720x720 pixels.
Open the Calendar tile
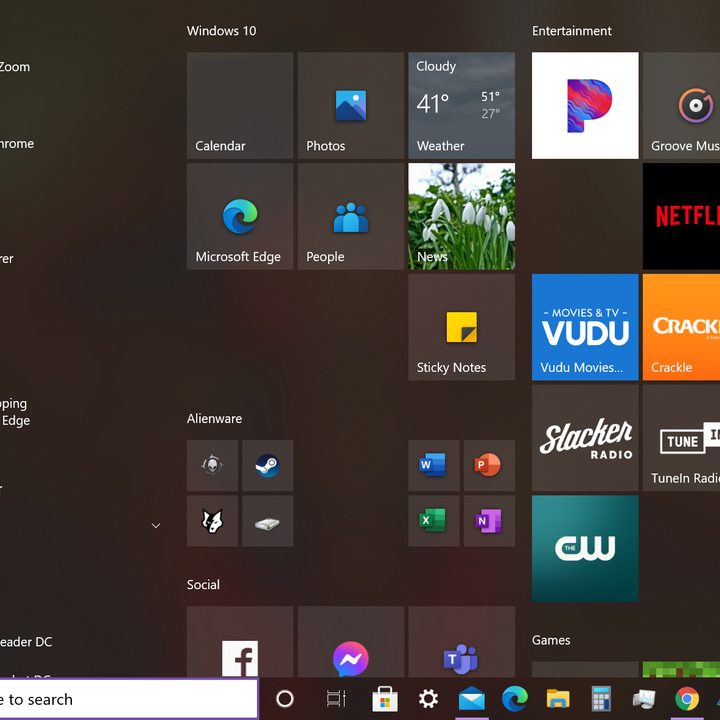(x=240, y=105)
